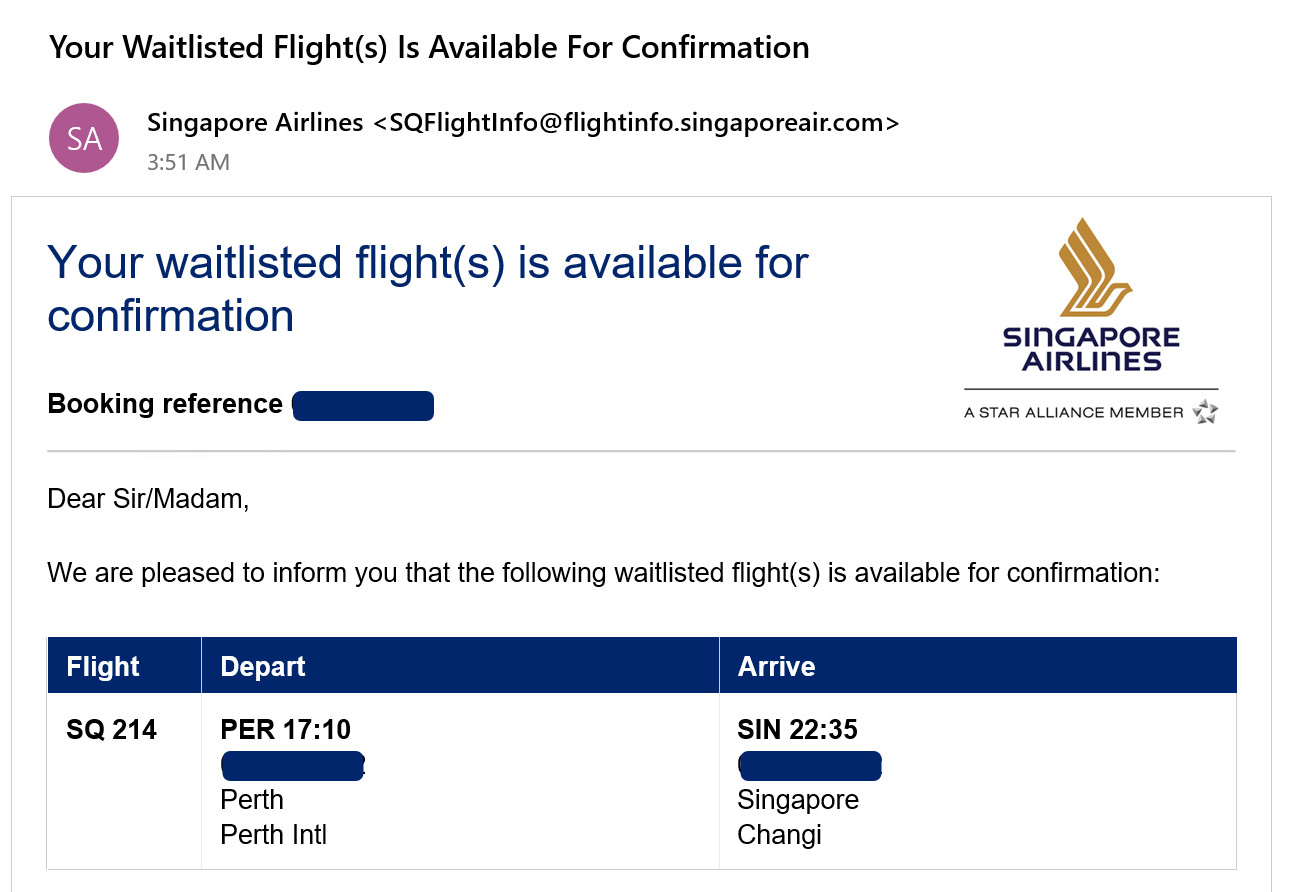
Task: Click the Booking reference label
Action: pos(165,404)
